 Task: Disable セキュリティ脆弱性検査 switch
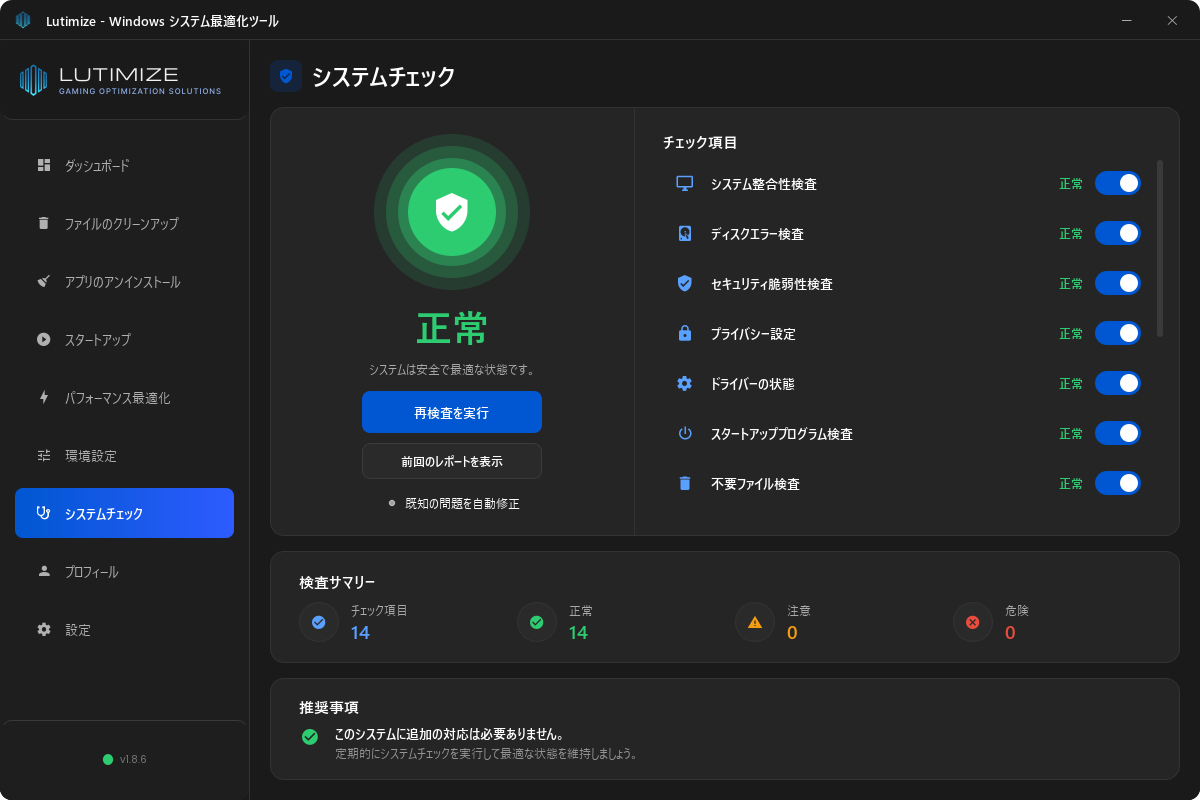[1118, 283]
